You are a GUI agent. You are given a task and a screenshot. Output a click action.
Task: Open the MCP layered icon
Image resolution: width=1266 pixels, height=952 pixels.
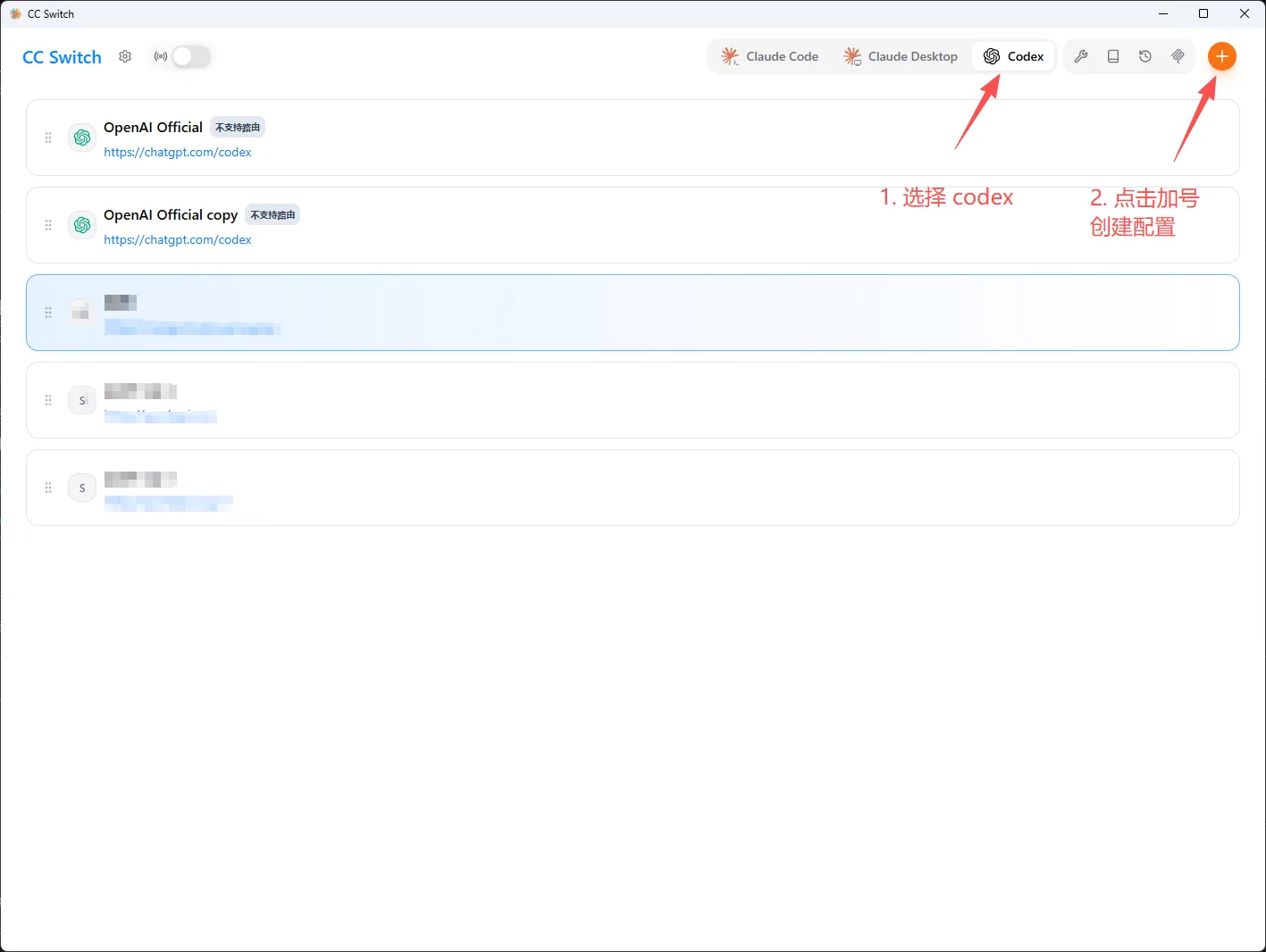point(1178,56)
